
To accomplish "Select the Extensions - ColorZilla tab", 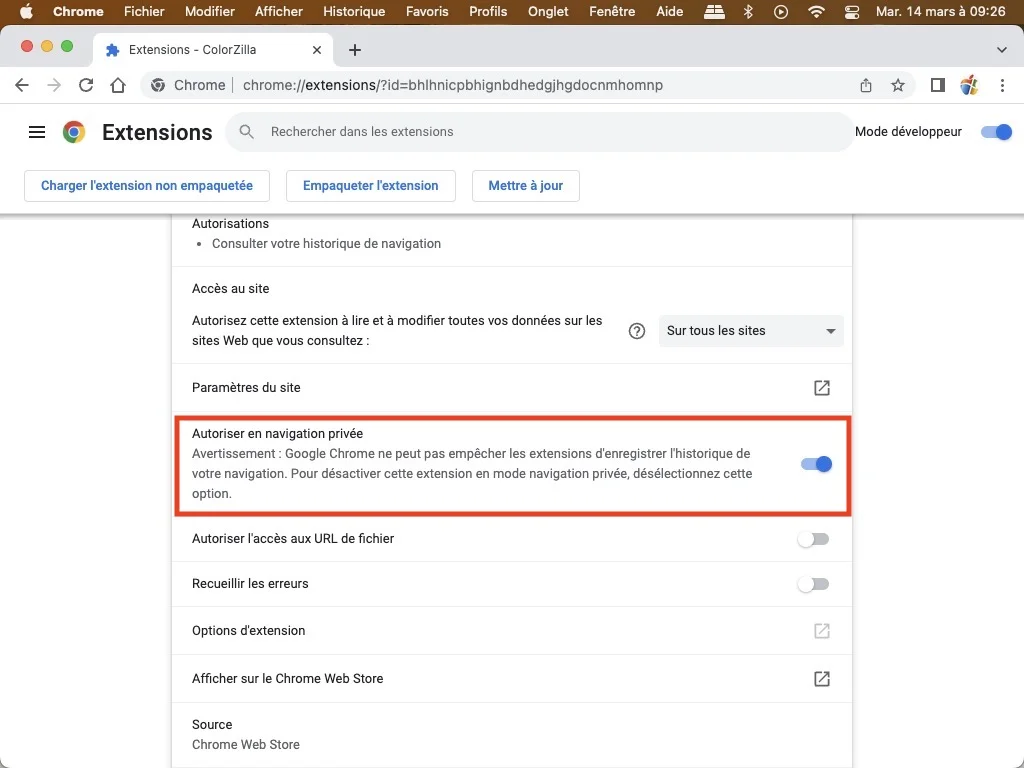I will coord(213,50).
